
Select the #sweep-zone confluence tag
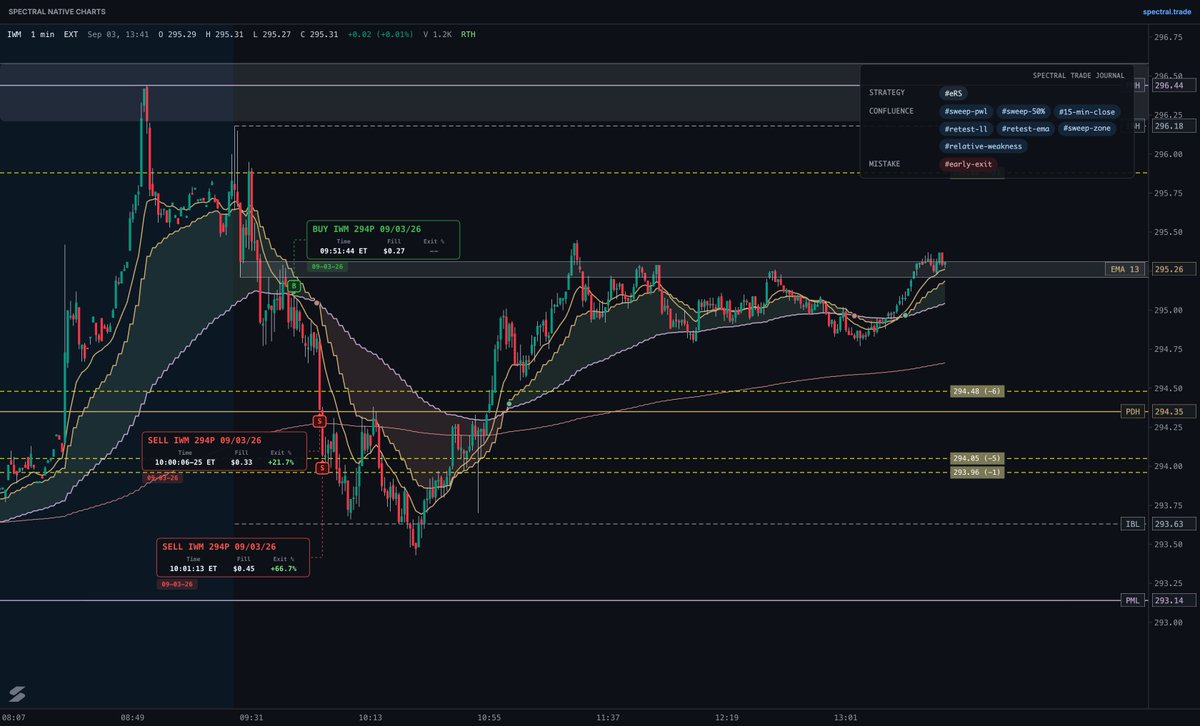[x=1087, y=129]
